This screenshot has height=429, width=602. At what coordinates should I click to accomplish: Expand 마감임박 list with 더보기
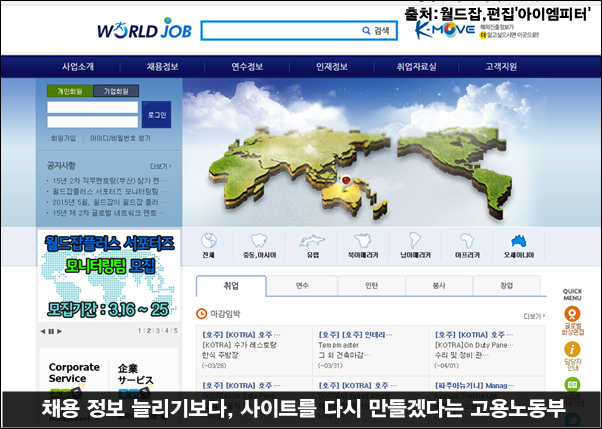pyautogui.click(x=534, y=316)
